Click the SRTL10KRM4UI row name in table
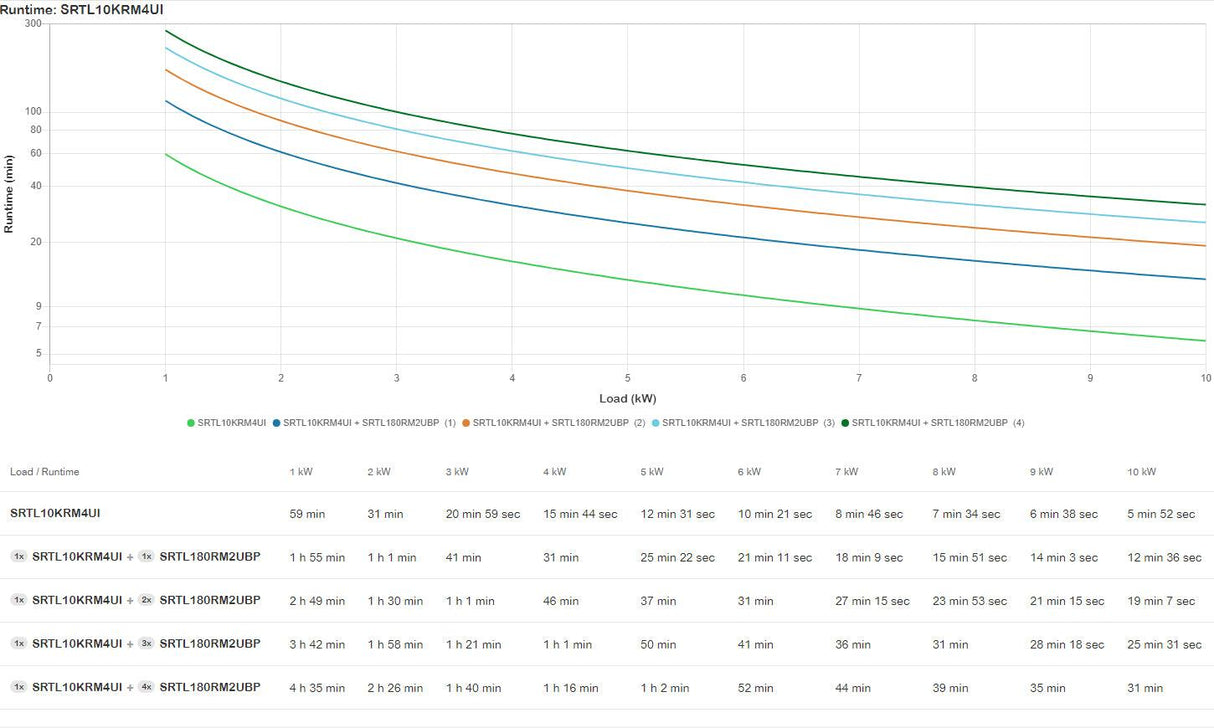Viewport: 1214px width, 728px height. (55, 513)
